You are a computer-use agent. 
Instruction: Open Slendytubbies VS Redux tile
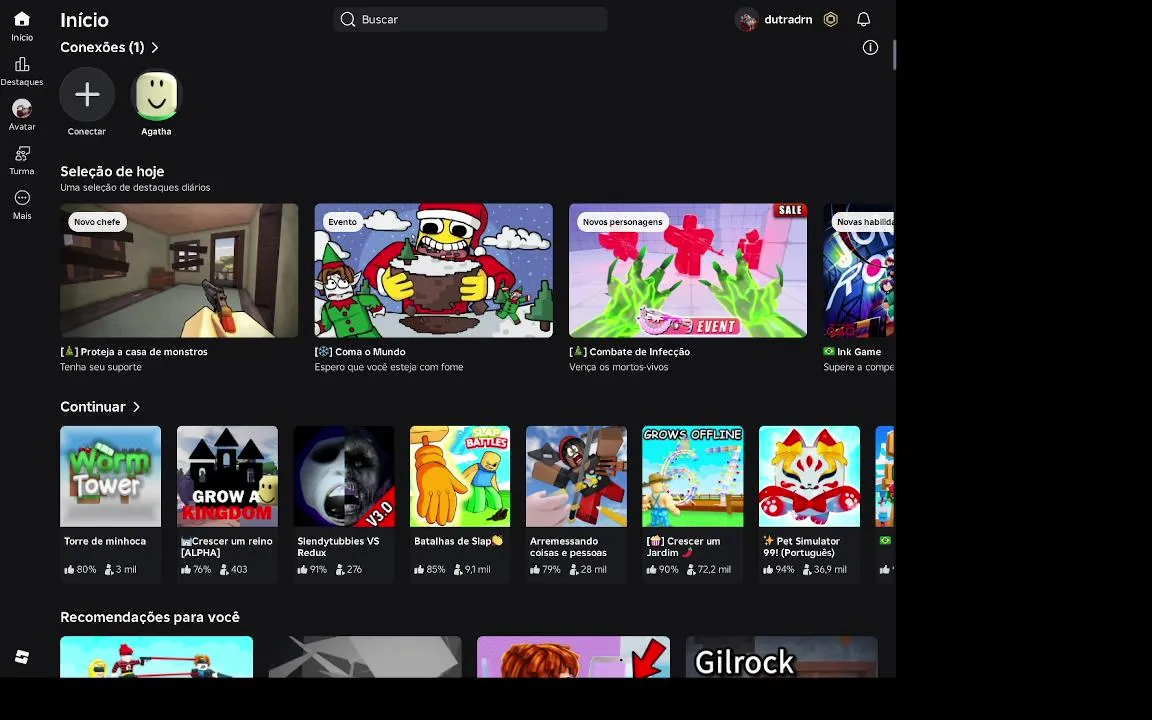click(x=344, y=476)
